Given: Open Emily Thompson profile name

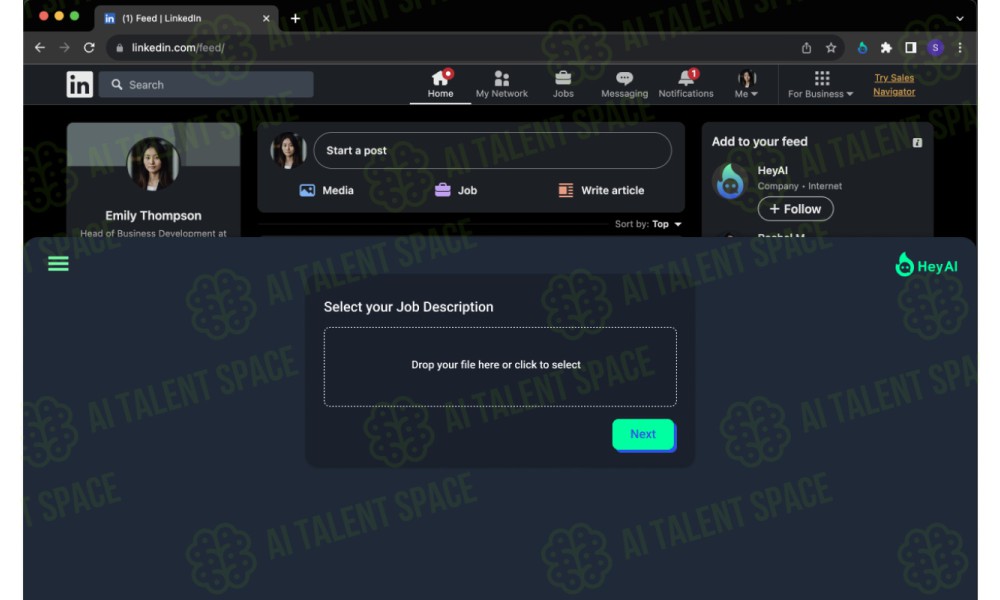Looking at the screenshot, I should pyautogui.click(x=153, y=216).
